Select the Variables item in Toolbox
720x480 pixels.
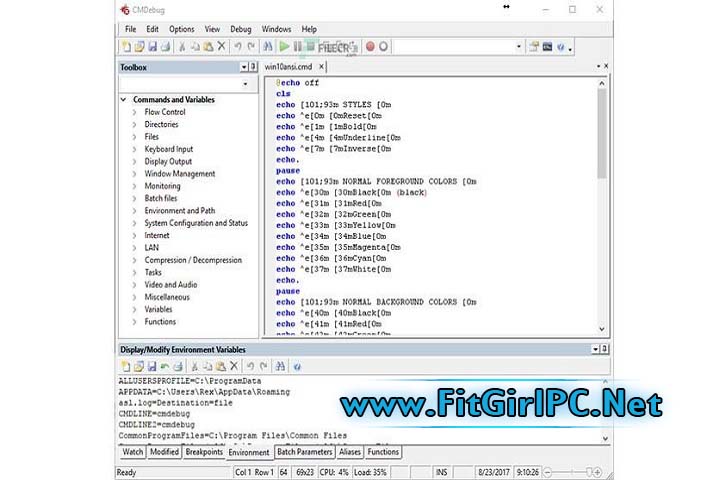pyautogui.click(x=158, y=309)
